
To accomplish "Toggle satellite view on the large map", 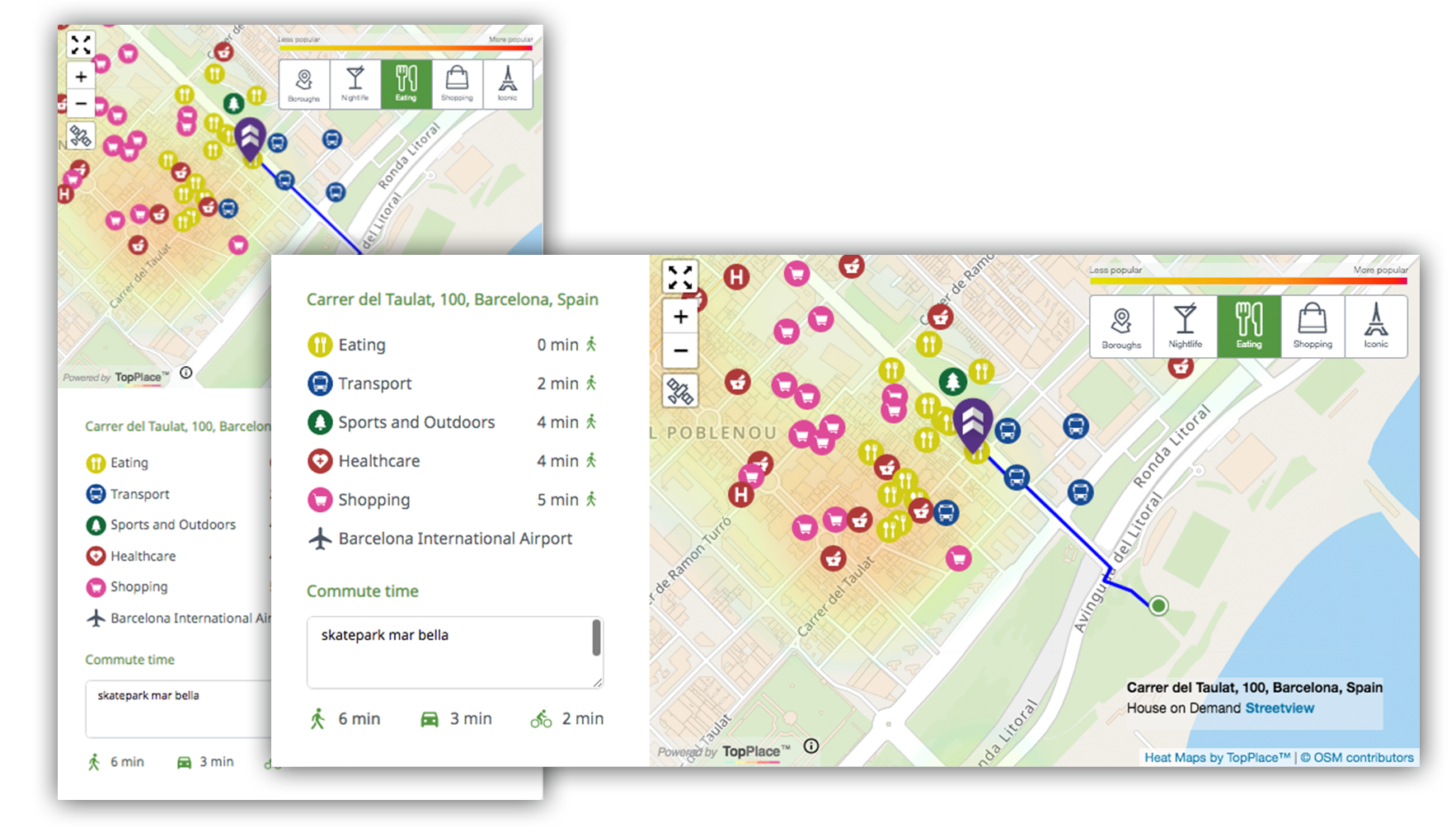I will (x=680, y=391).
